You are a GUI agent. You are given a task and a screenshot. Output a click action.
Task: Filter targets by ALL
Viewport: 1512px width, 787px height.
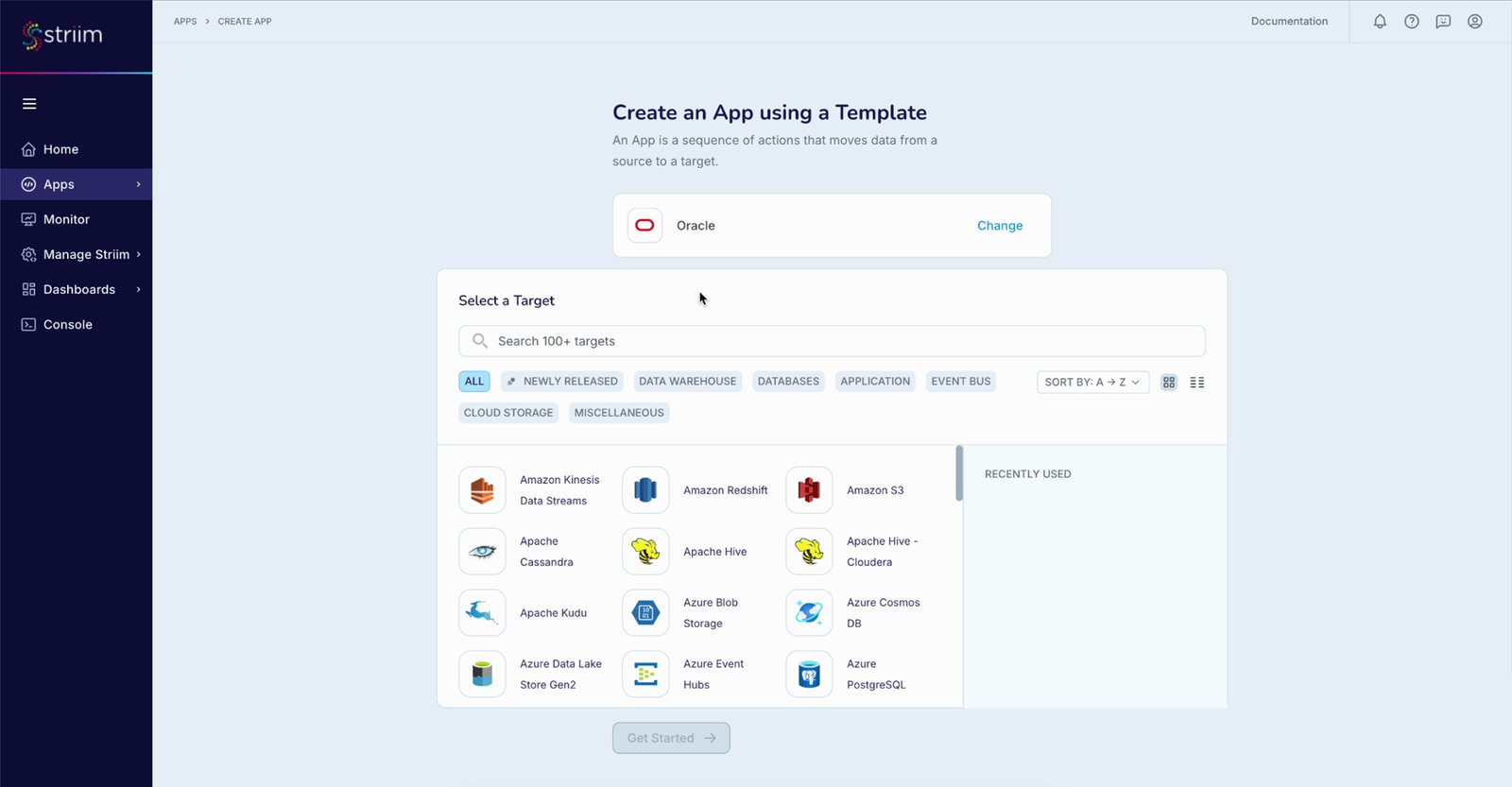tap(474, 382)
